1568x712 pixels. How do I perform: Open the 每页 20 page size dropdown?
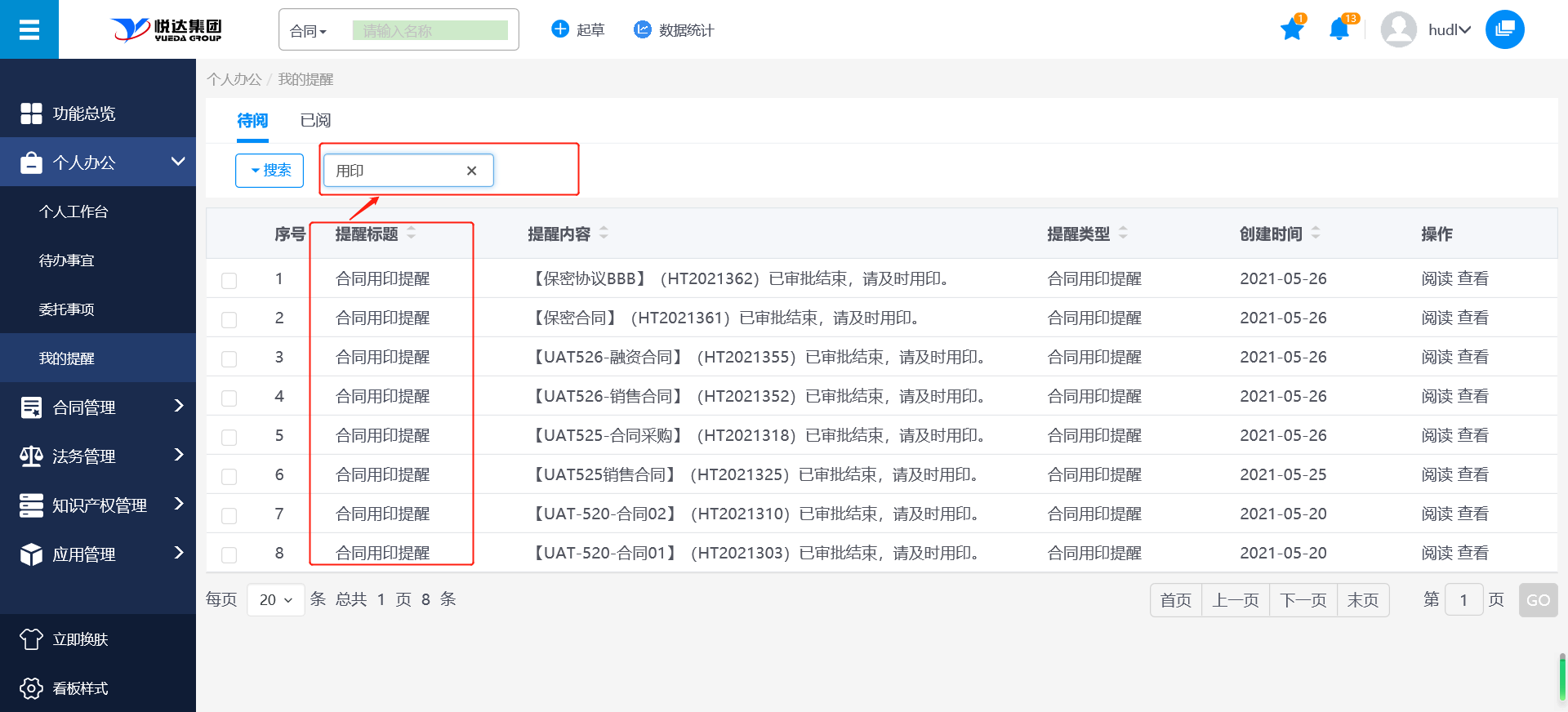[275, 600]
